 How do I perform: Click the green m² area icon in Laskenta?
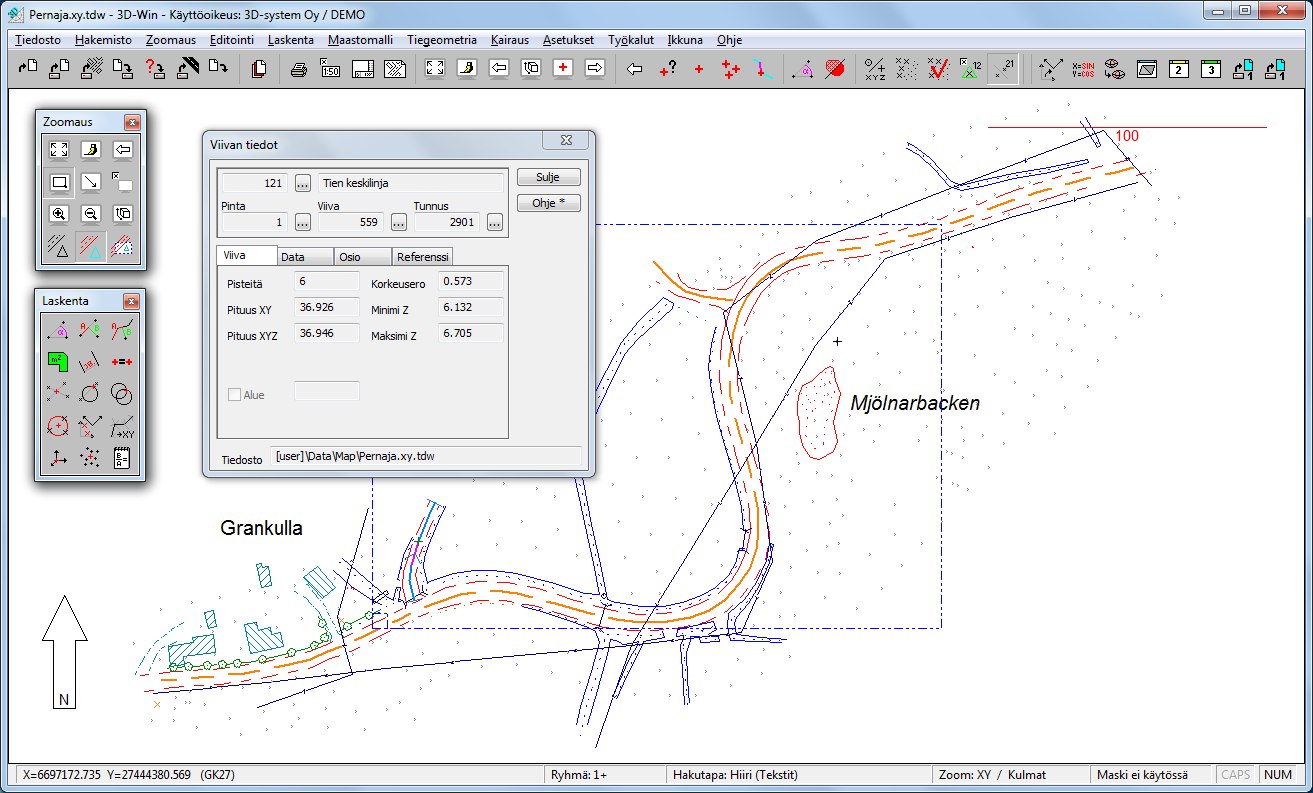(59, 361)
